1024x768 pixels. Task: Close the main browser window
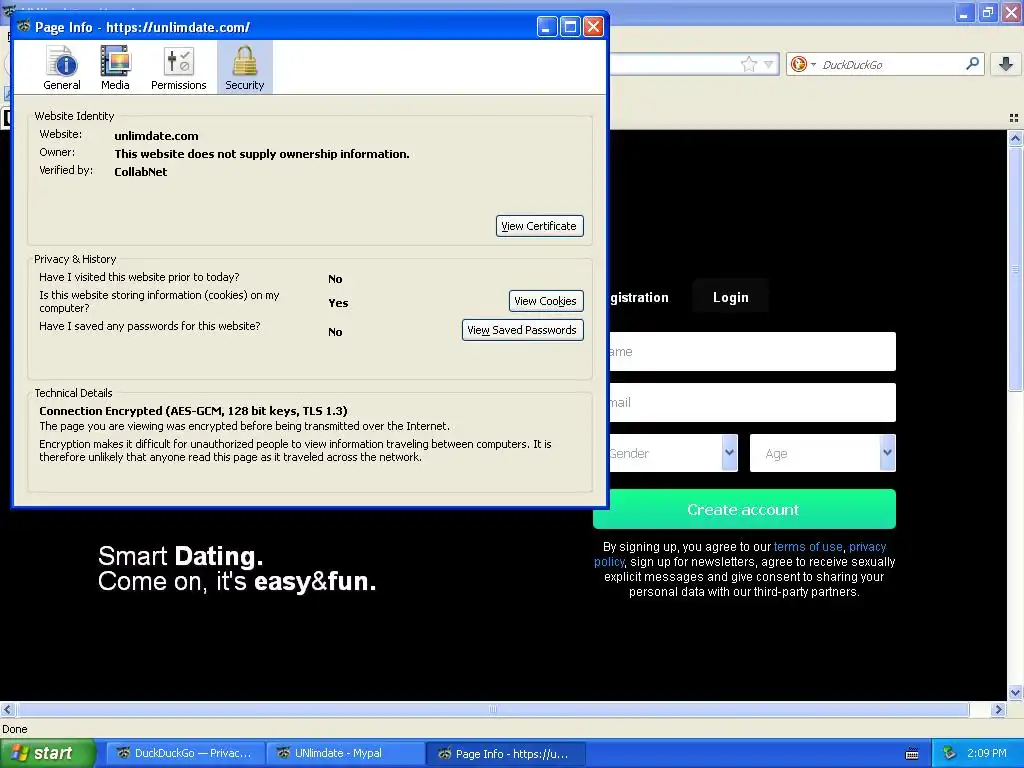pyautogui.click(x=1012, y=12)
